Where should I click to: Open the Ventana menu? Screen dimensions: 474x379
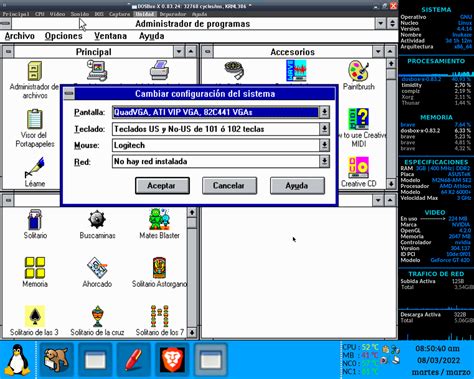pos(110,36)
